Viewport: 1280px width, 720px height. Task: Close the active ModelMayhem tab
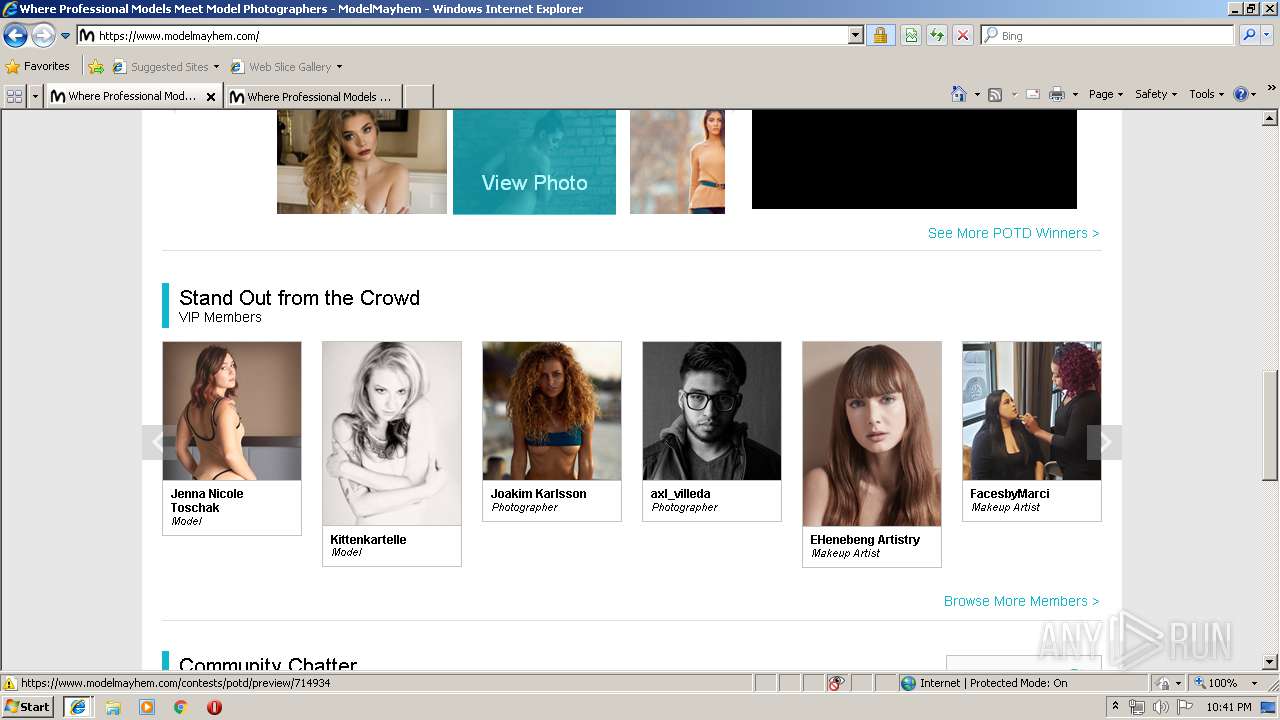[x=210, y=97]
